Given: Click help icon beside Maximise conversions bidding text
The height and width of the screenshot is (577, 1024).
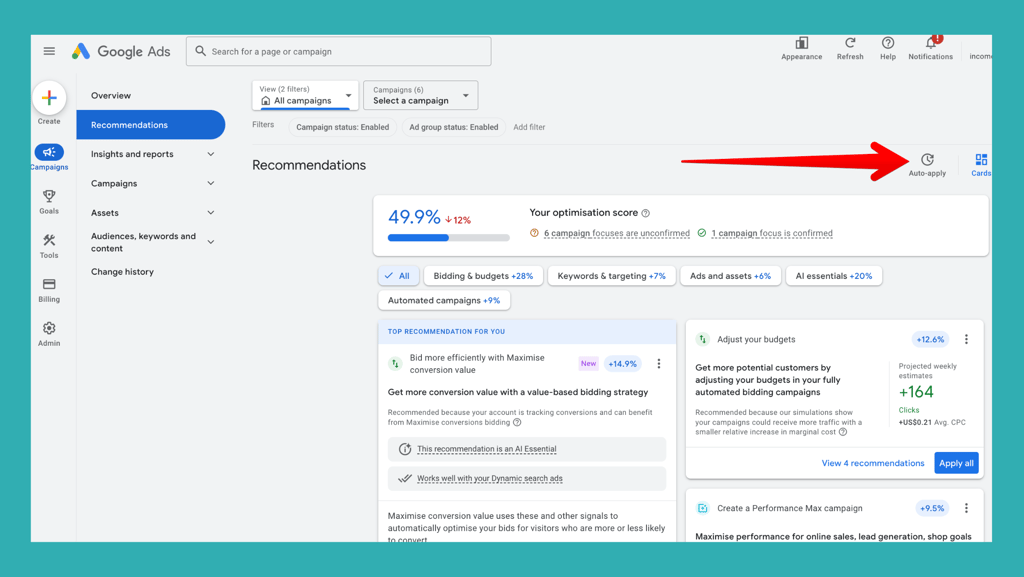Looking at the screenshot, I should pos(517,422).
